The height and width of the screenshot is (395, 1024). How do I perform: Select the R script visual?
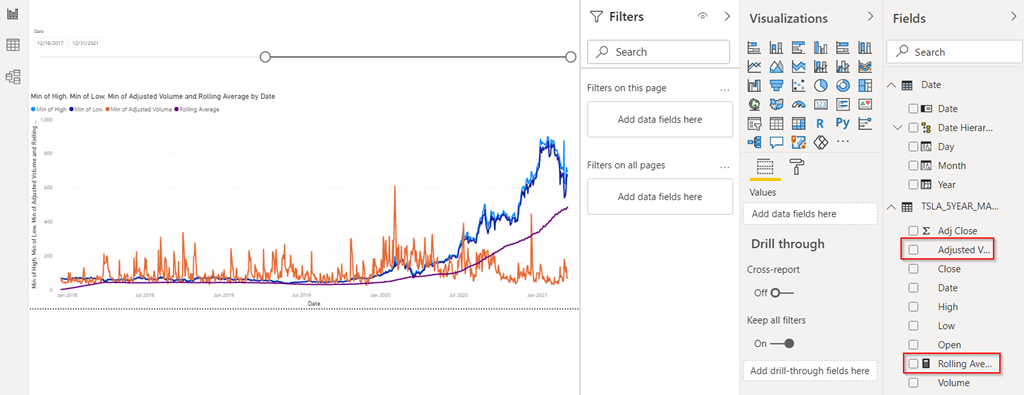pyautogui.click(x=821, y=123)
